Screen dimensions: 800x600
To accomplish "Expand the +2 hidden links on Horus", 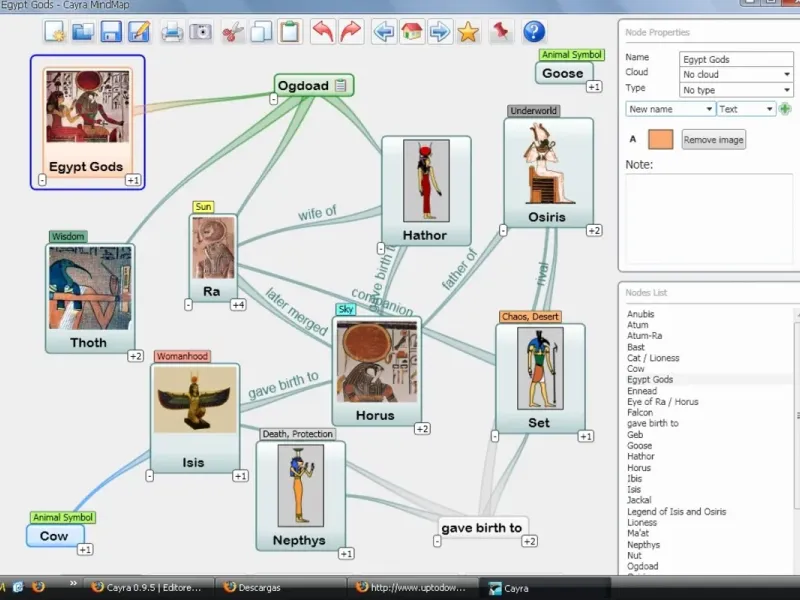I will click(422, 429).
